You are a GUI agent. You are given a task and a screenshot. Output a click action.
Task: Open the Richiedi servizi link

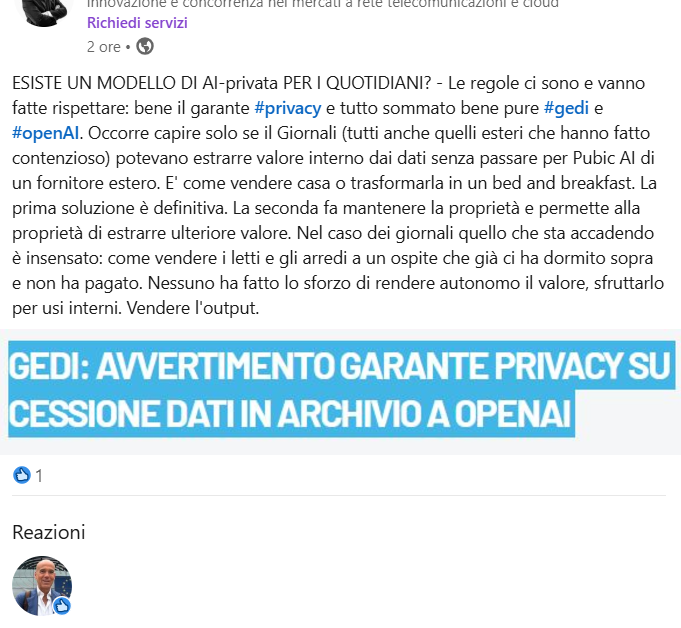coord(137,23)
